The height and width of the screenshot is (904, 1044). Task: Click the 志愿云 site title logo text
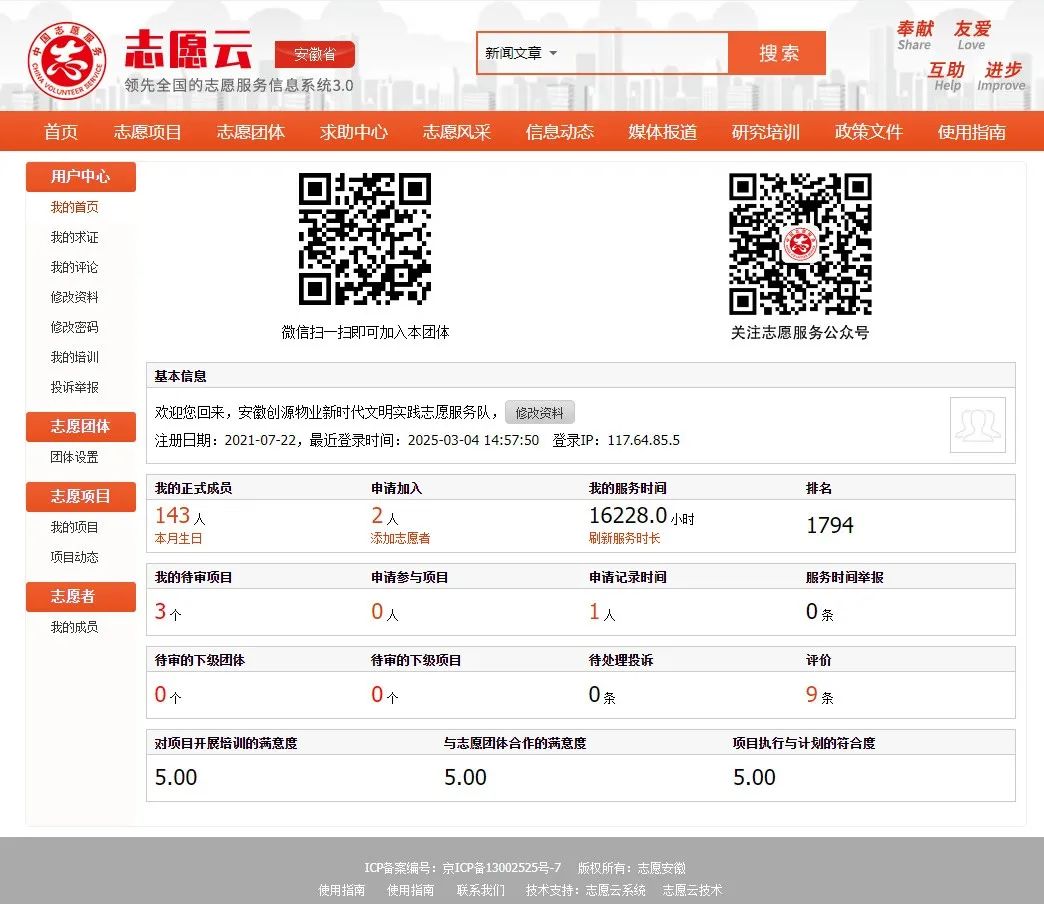point(188,49)
